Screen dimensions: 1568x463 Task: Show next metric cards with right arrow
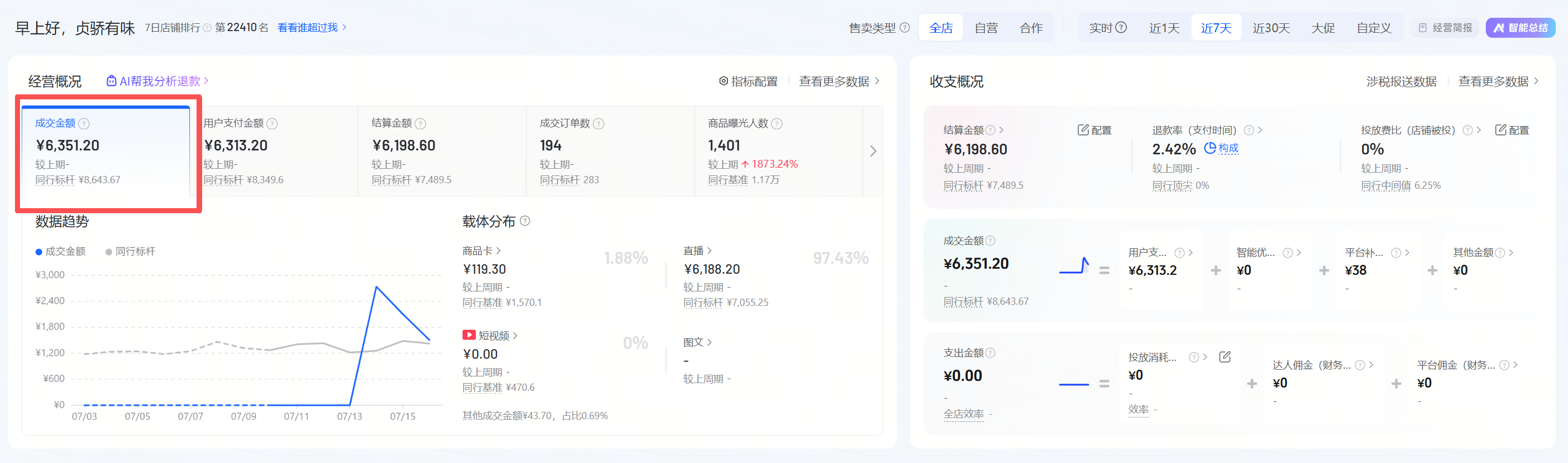(x=873, y=151)
